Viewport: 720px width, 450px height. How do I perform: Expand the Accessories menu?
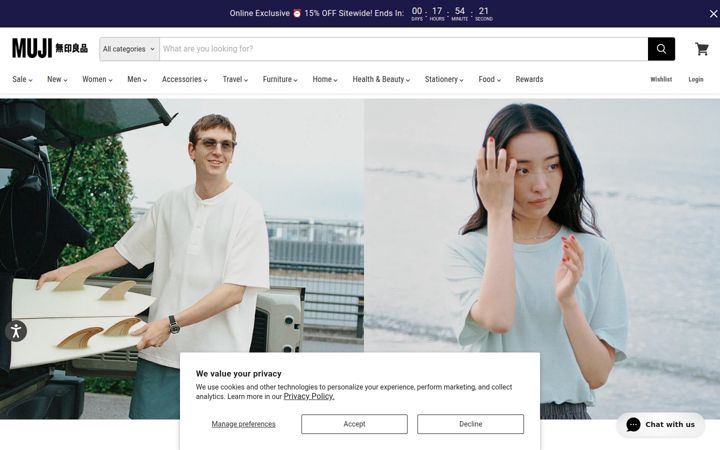click(185, 79)
